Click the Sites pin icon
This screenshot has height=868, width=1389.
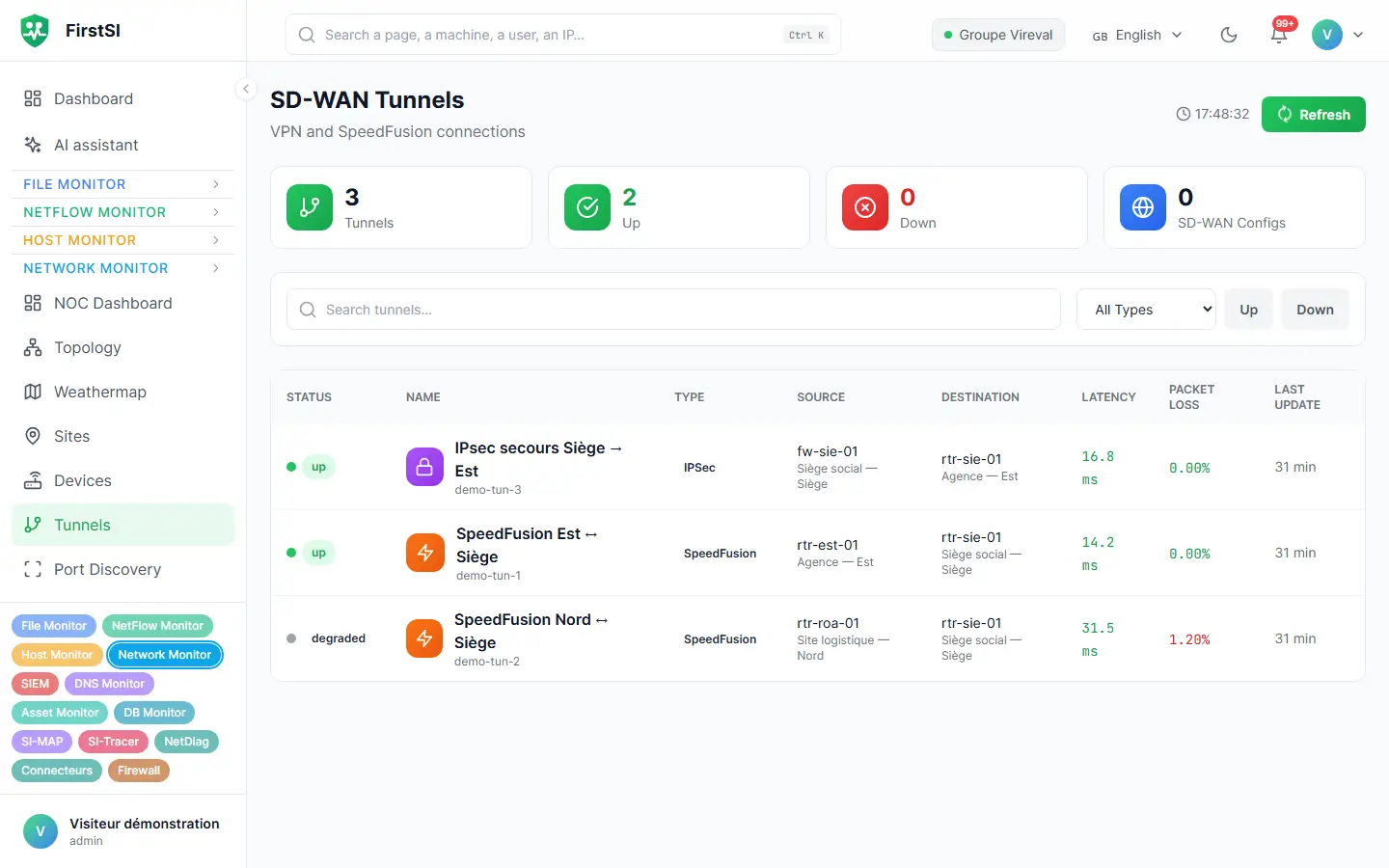tap(33, 436)
